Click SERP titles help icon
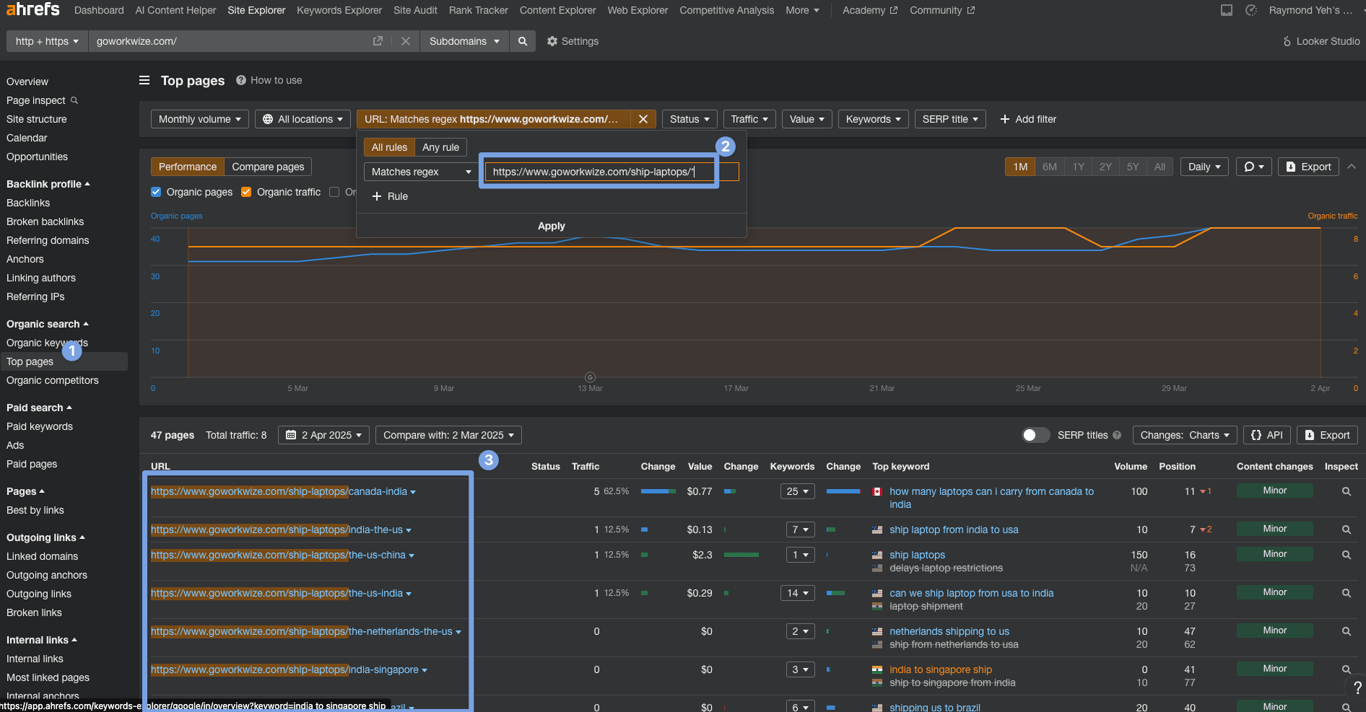Viewport: 1366px width, 712px height. (x=1117, y=435)
